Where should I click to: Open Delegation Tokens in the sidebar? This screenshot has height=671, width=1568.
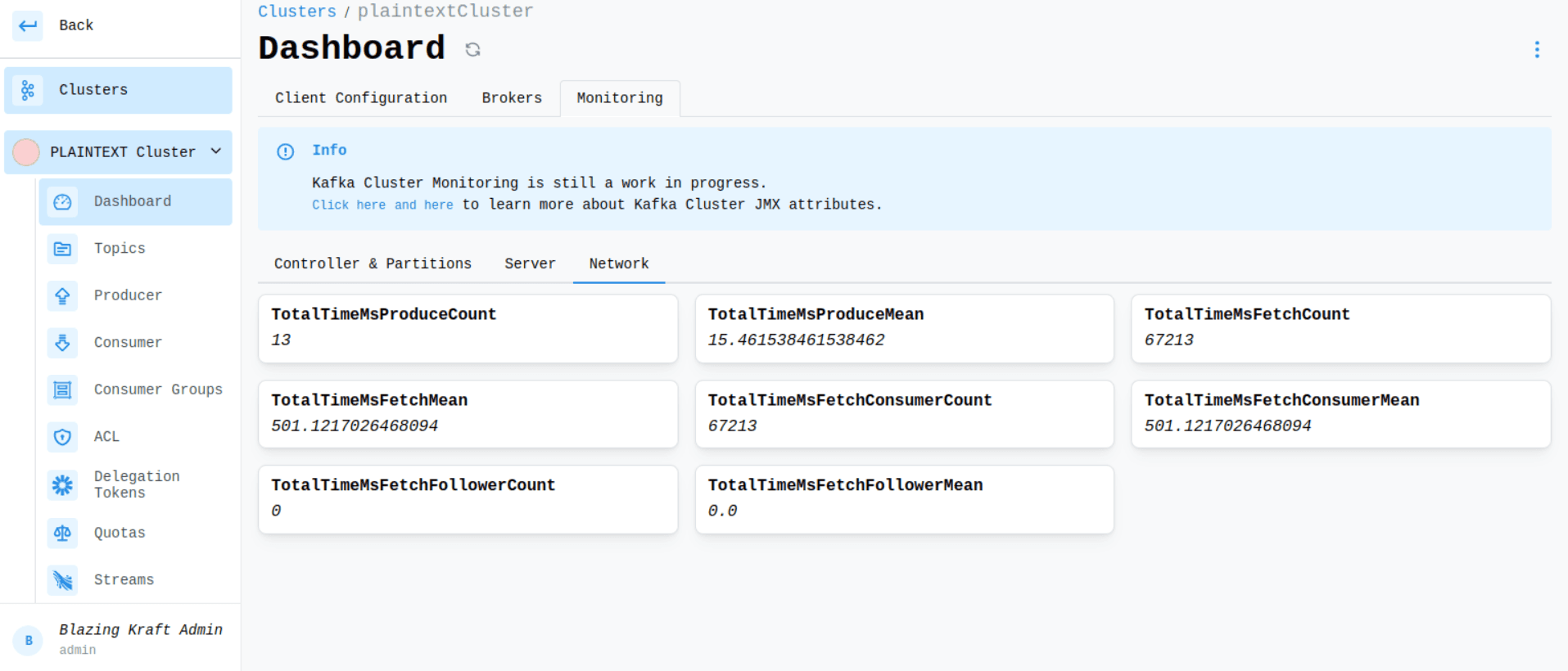point(135,485)
